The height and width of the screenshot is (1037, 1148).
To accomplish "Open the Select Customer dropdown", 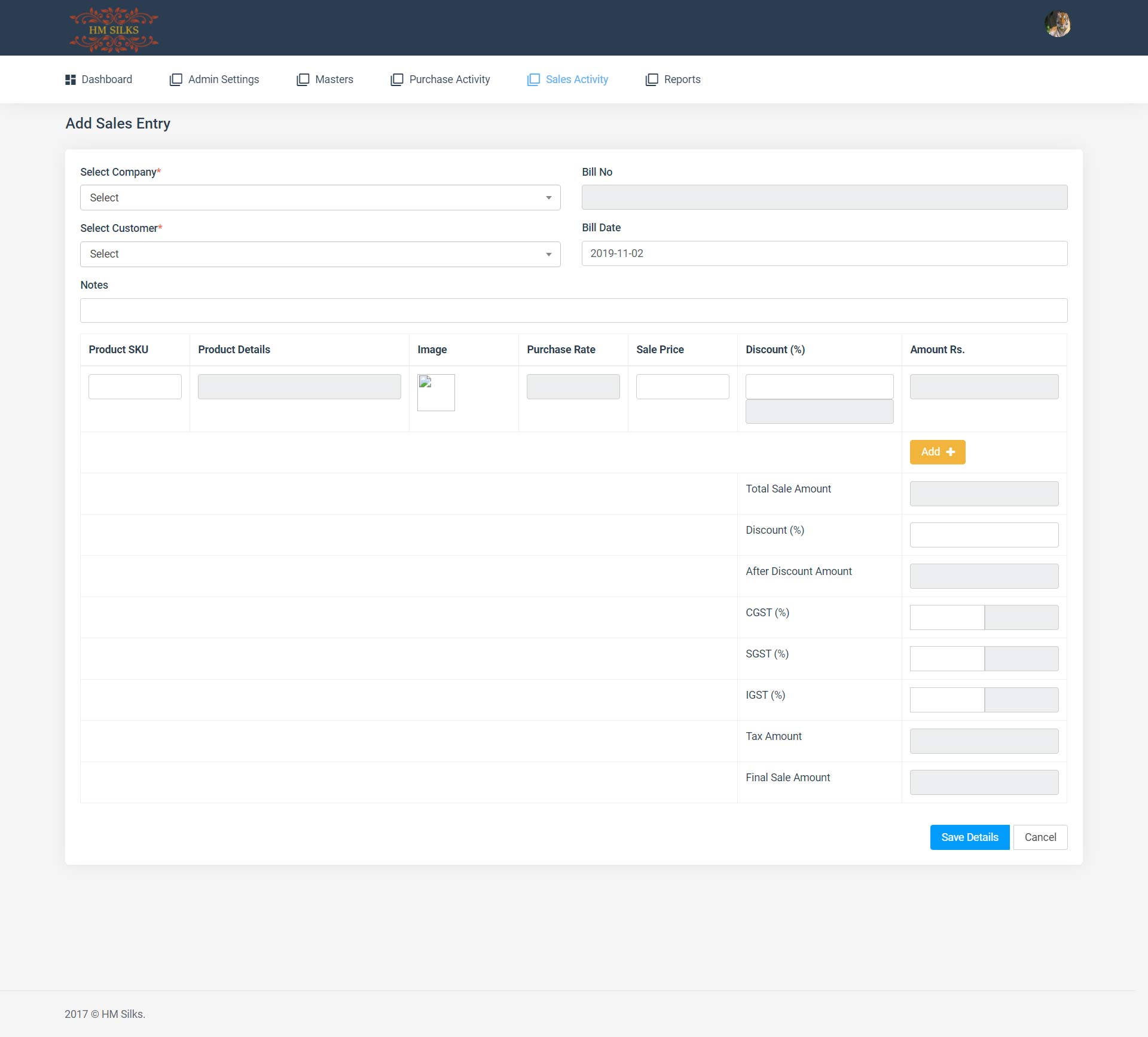I will coord(320,254).
